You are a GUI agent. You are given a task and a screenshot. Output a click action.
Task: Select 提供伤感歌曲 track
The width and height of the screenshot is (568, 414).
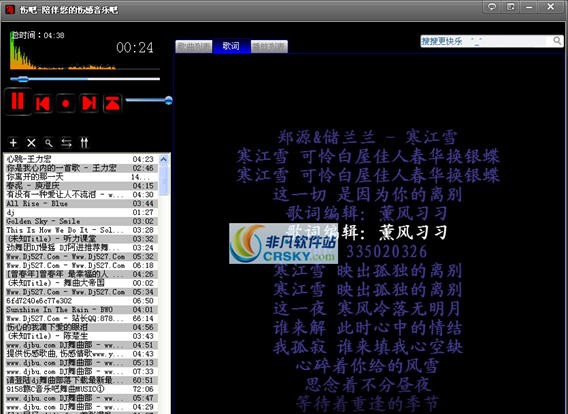(x=81, y=354)
